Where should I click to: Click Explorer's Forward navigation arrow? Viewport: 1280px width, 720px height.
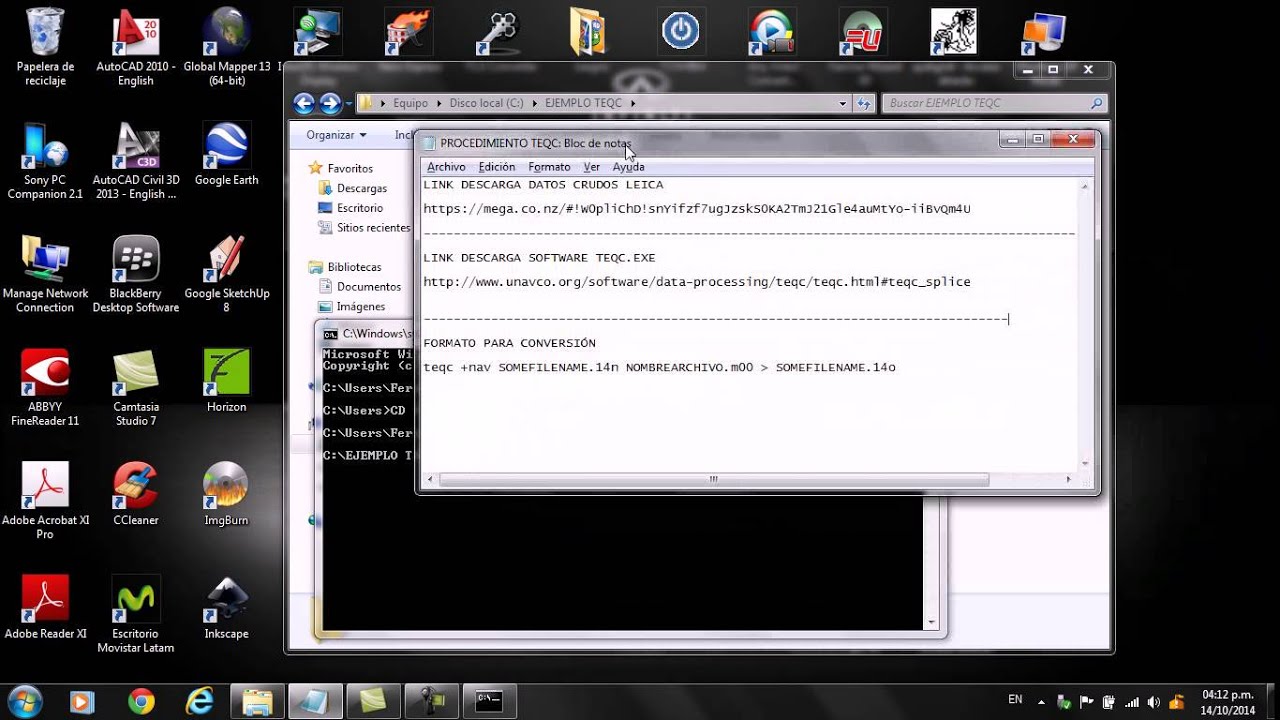(x=330, y=103)
